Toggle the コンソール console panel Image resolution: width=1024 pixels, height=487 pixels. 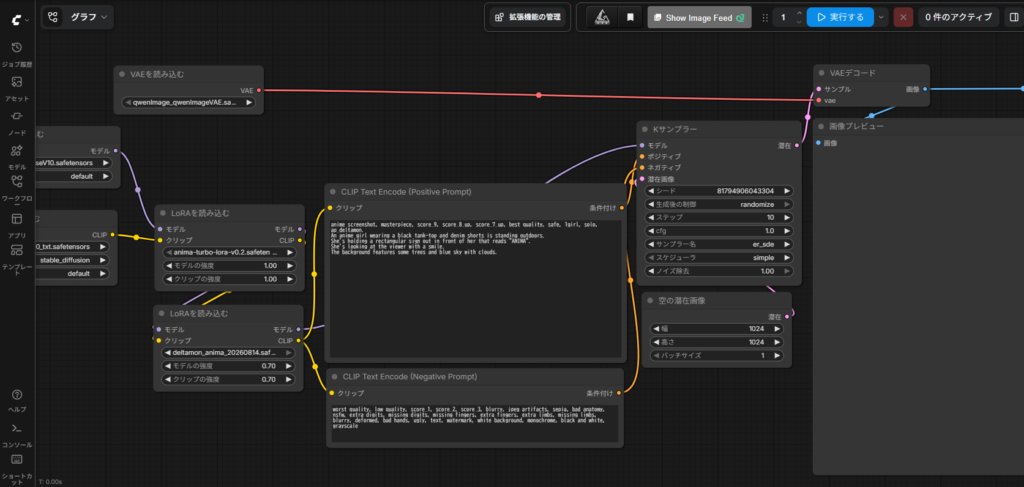17,435
